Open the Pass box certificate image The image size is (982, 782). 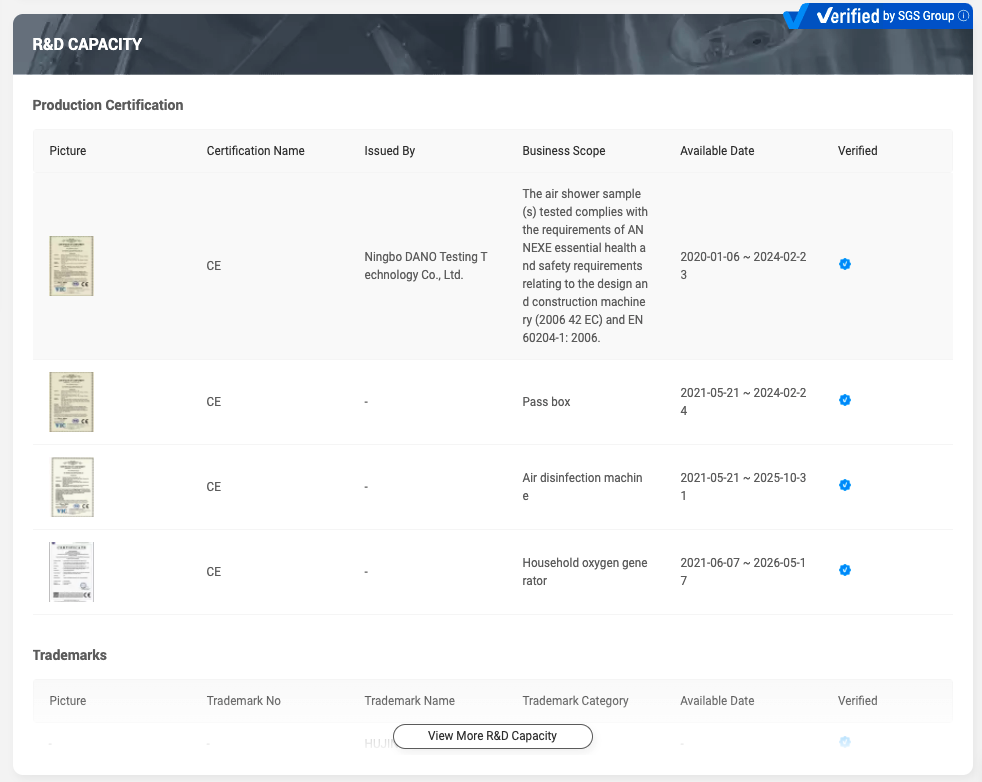point(71,402)
